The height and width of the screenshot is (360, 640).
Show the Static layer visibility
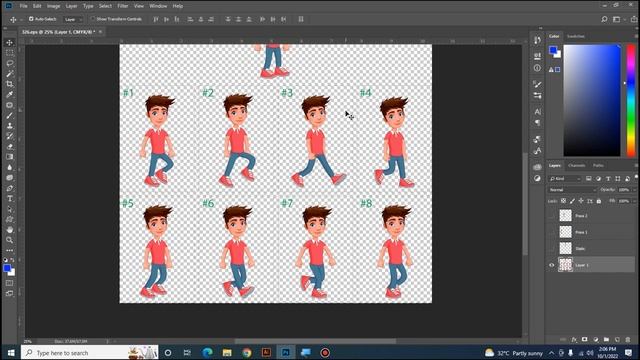pyautogui.click(x=551, y=249)
